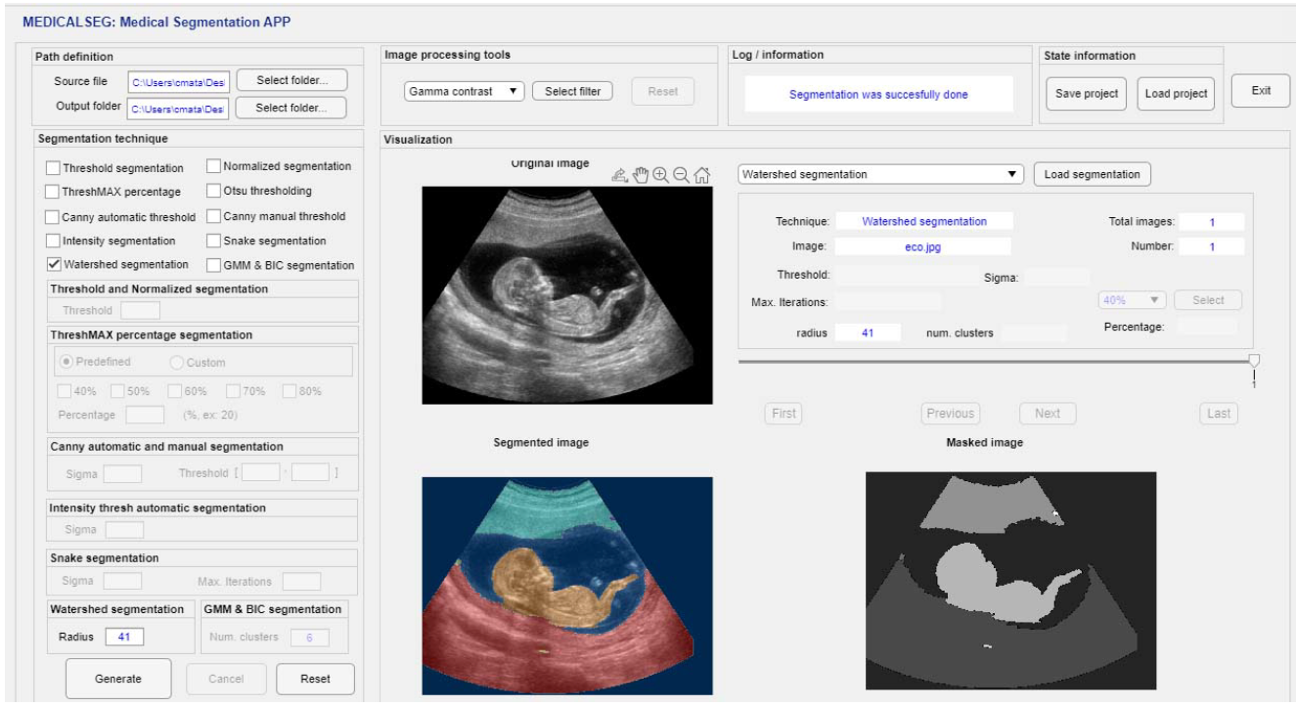
Task: Click the image number slider handle
Action: pos(1254,361)
